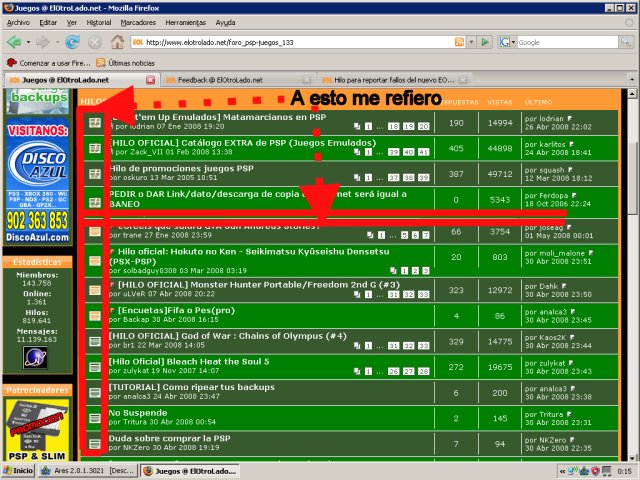Open Comenzar a usar Firefox bookmark
This screenshot has height=480, width=640.
(x=49, y=63)
